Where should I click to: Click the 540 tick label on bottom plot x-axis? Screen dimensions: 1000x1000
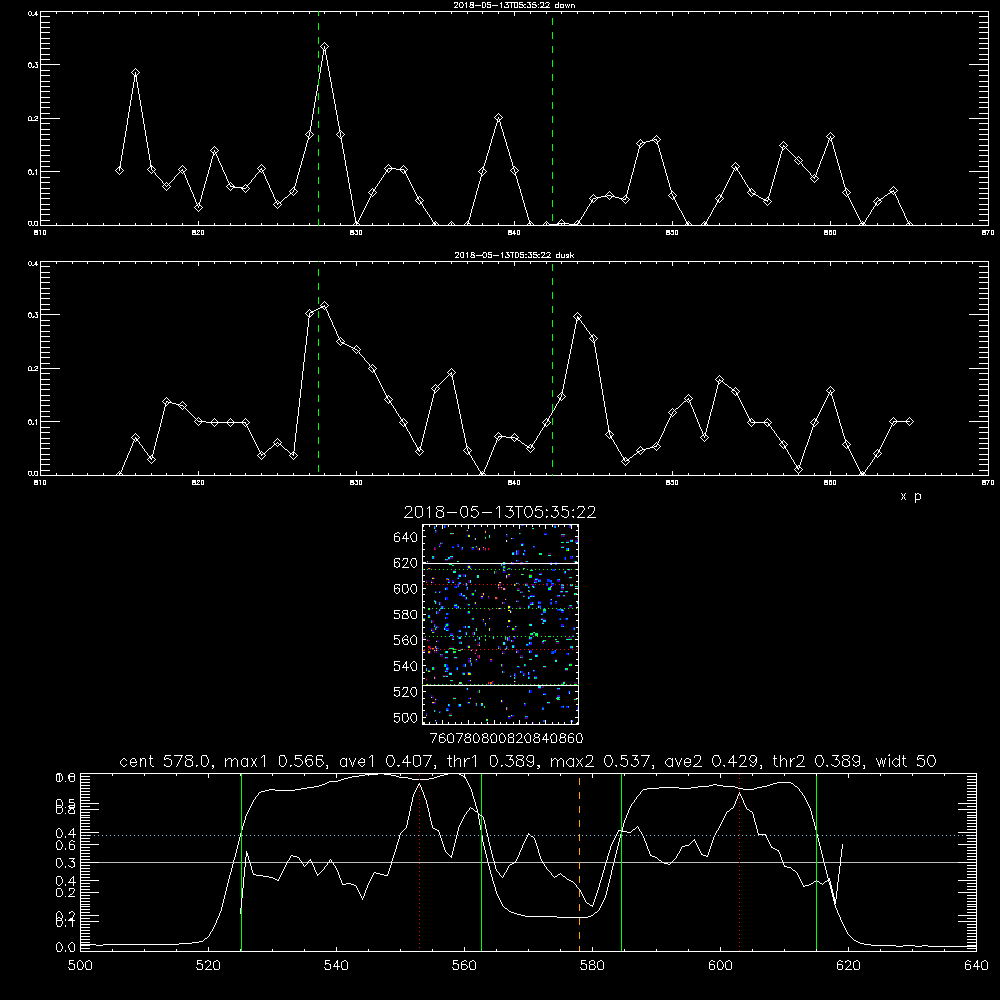point(336,966)
